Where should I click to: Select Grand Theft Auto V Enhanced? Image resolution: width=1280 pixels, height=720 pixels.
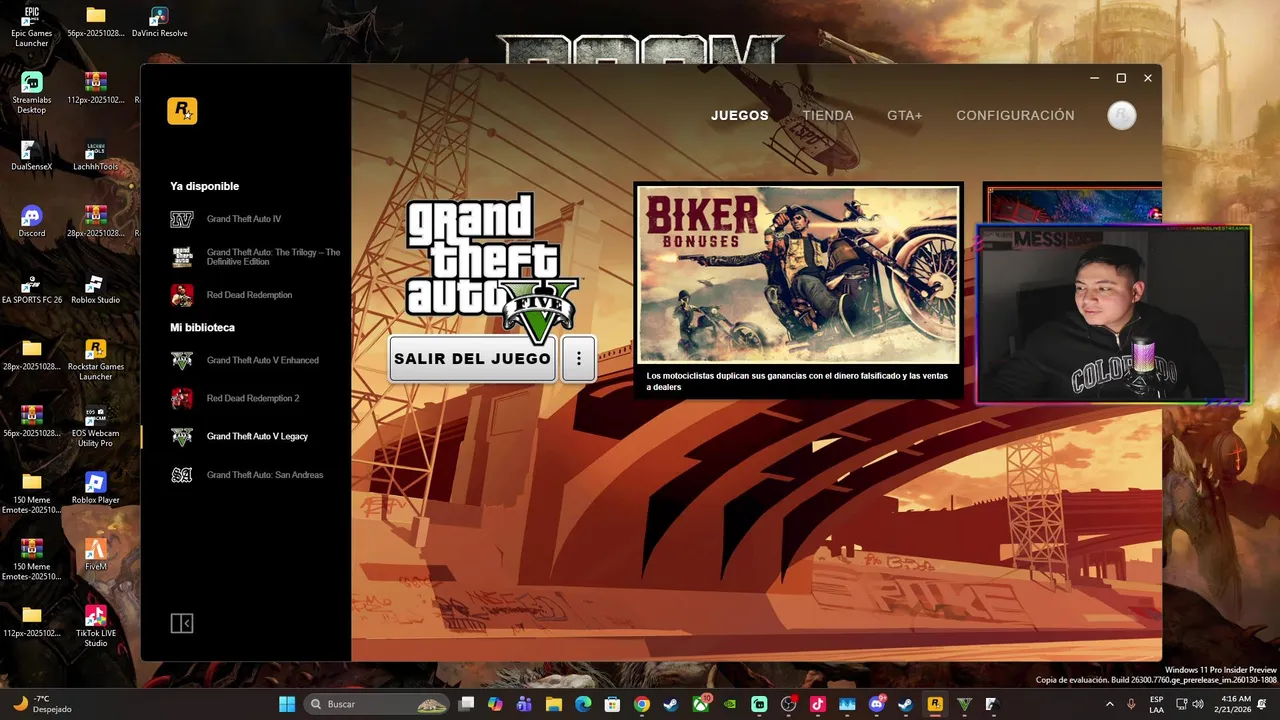[x=245, y=360]
